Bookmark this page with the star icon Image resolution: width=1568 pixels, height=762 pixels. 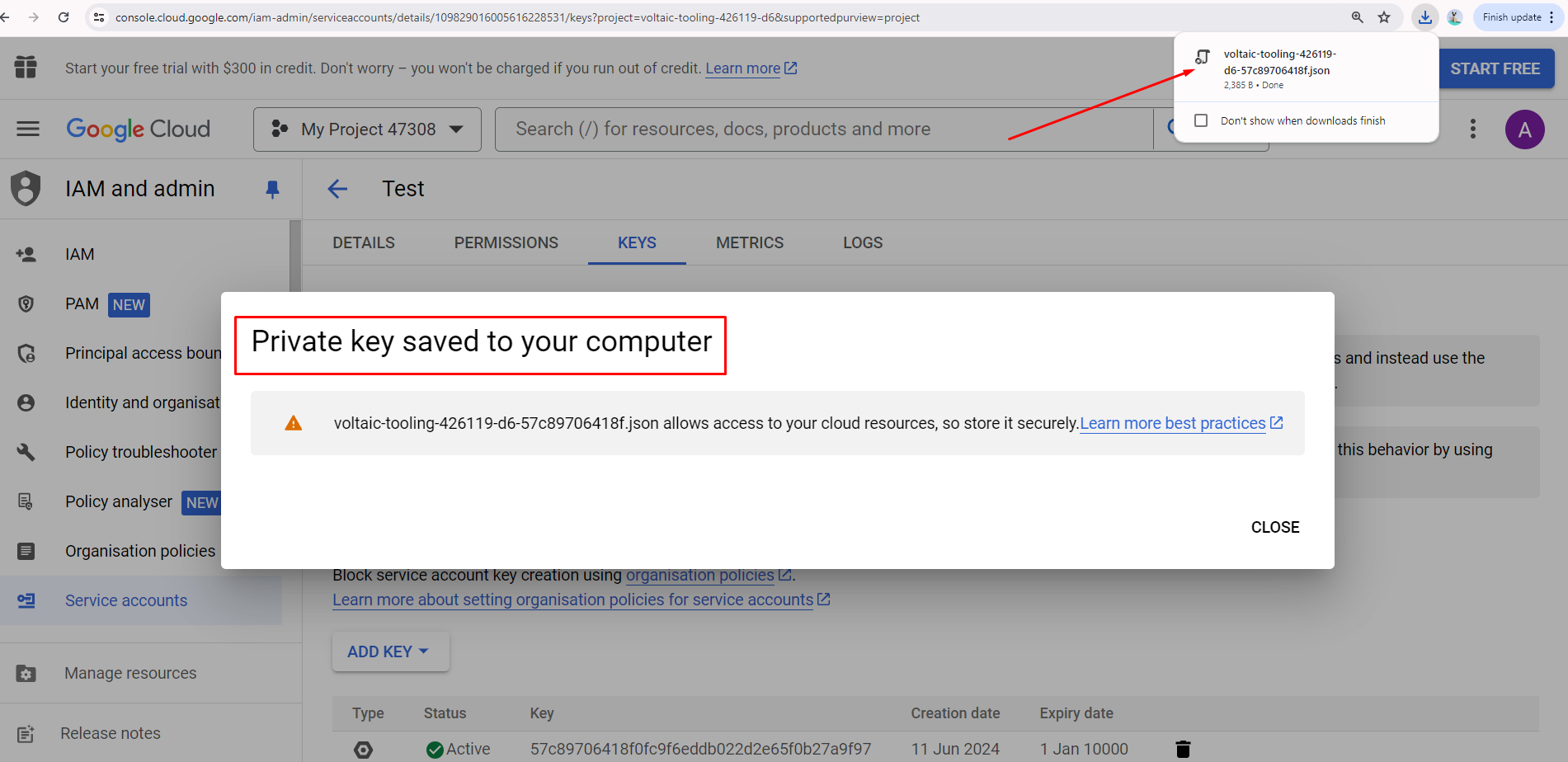1384,17
